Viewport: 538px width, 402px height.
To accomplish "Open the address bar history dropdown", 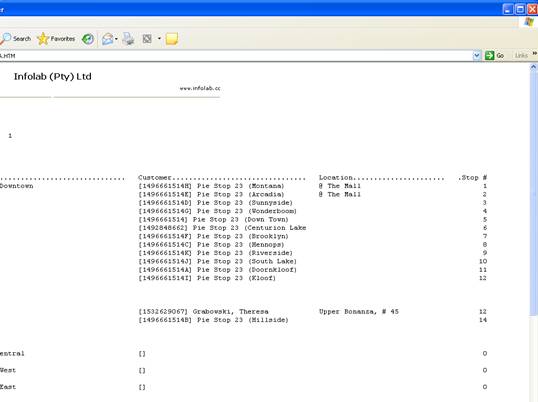I will pos(477,55).
